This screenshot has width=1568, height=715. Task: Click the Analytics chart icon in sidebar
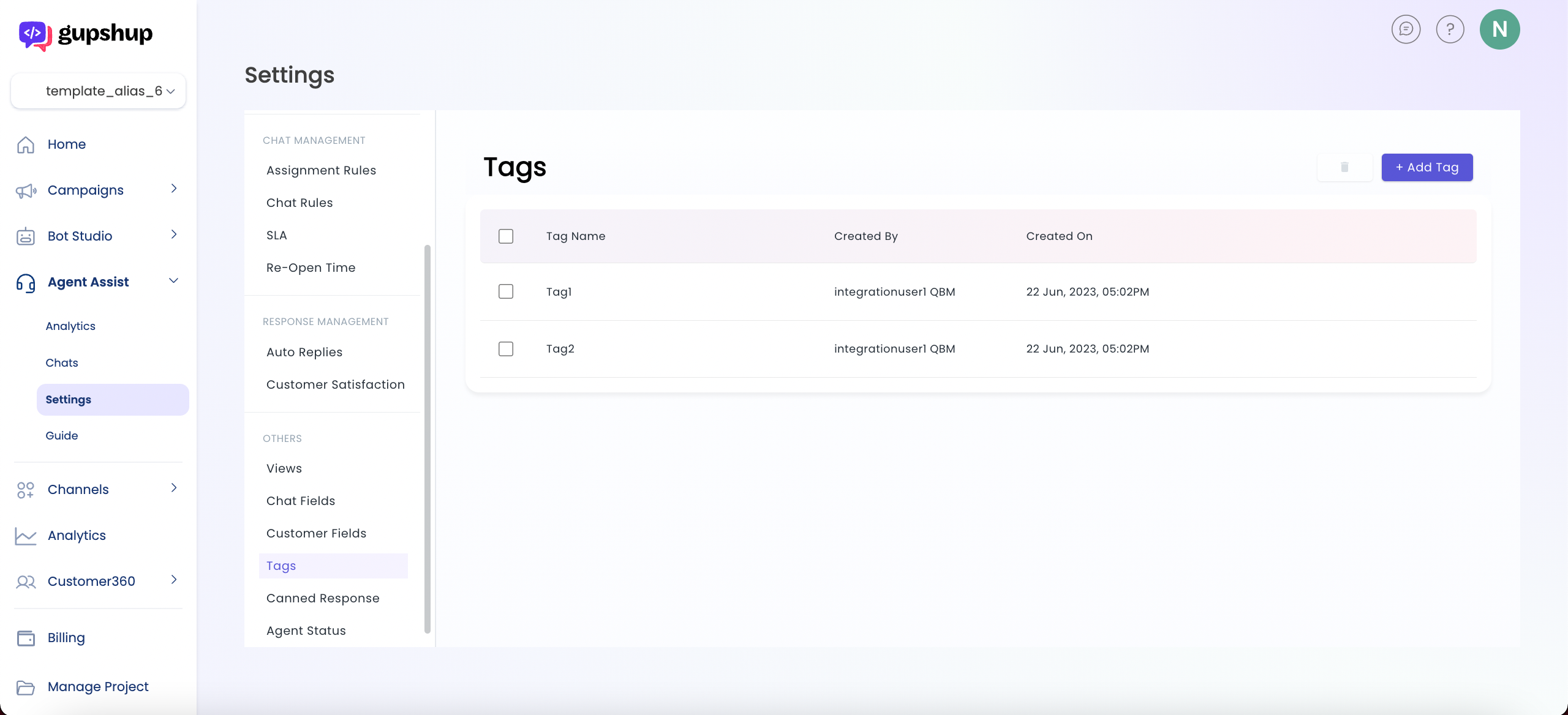tap(26, 536)
